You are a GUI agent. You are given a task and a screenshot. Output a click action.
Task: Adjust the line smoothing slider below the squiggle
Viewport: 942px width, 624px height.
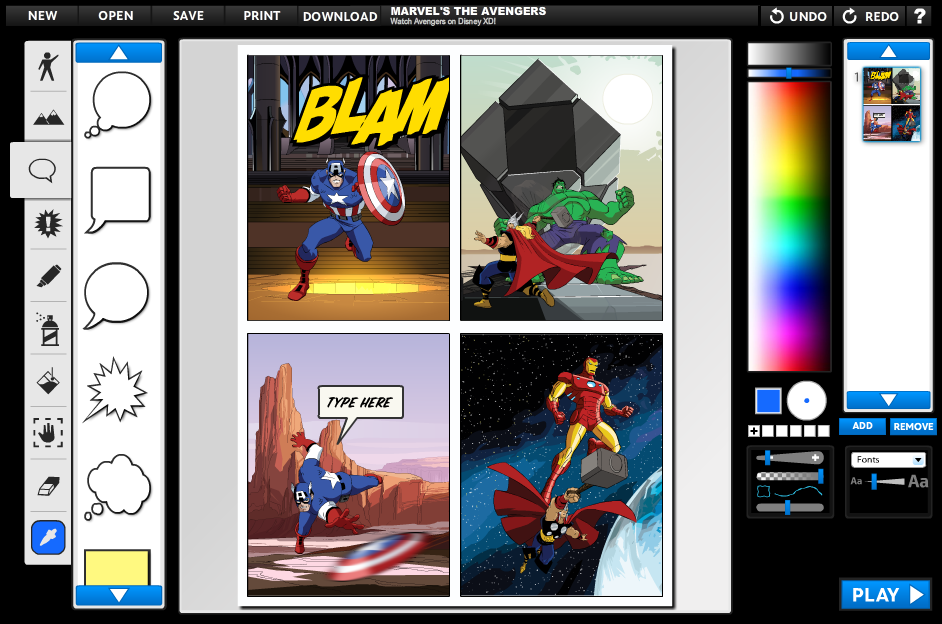(789, 508)
